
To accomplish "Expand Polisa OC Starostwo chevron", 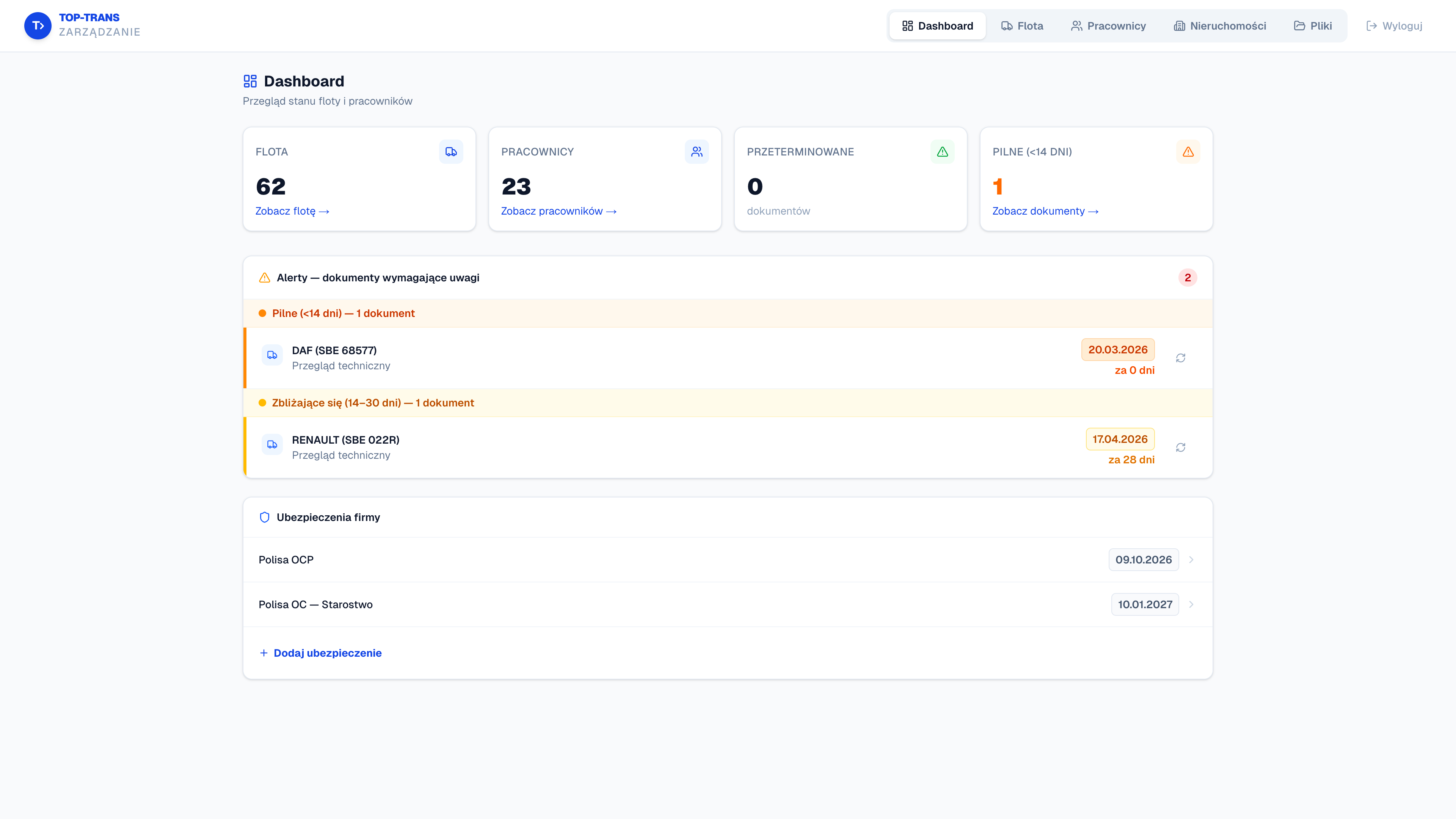I will [1191, 604].
